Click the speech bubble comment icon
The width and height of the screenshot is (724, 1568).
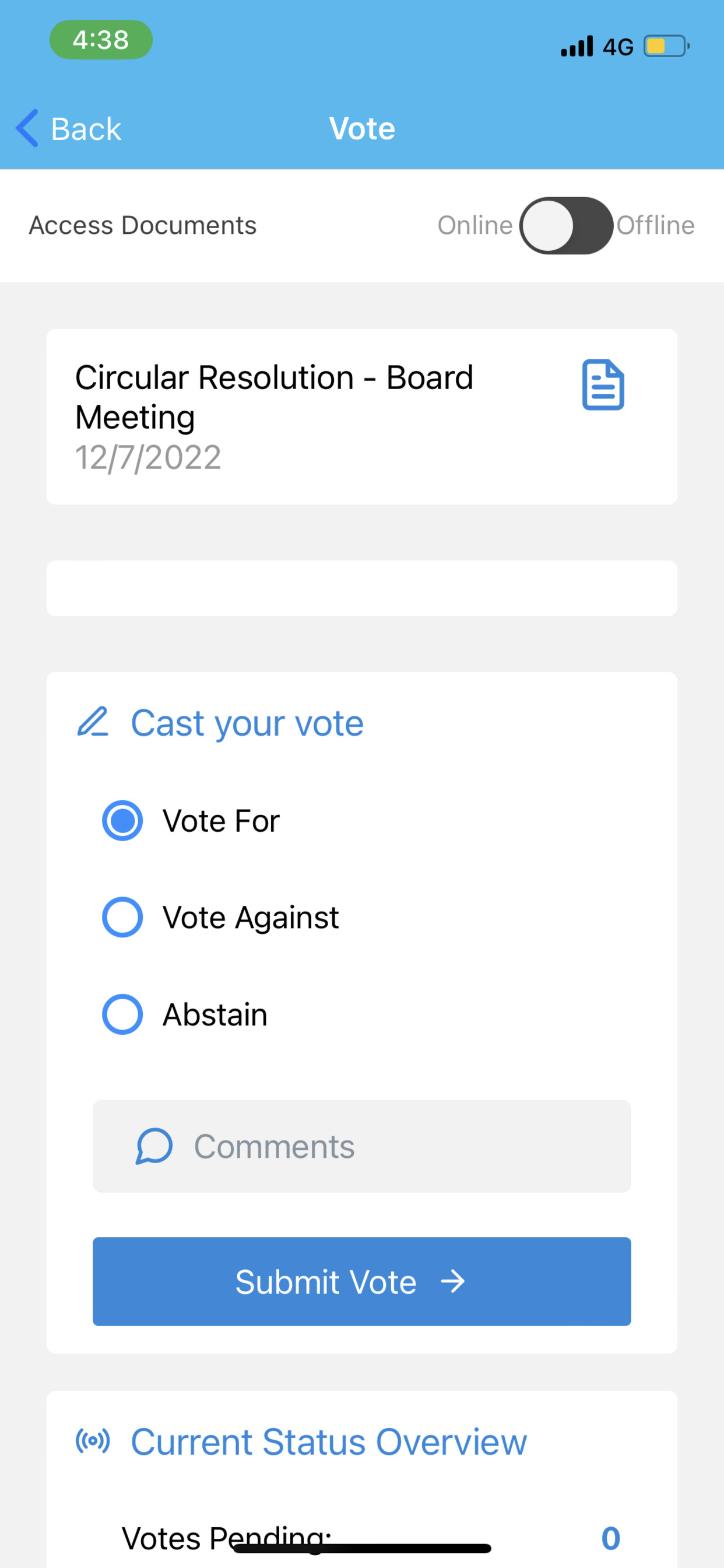tap(154, 1146)
